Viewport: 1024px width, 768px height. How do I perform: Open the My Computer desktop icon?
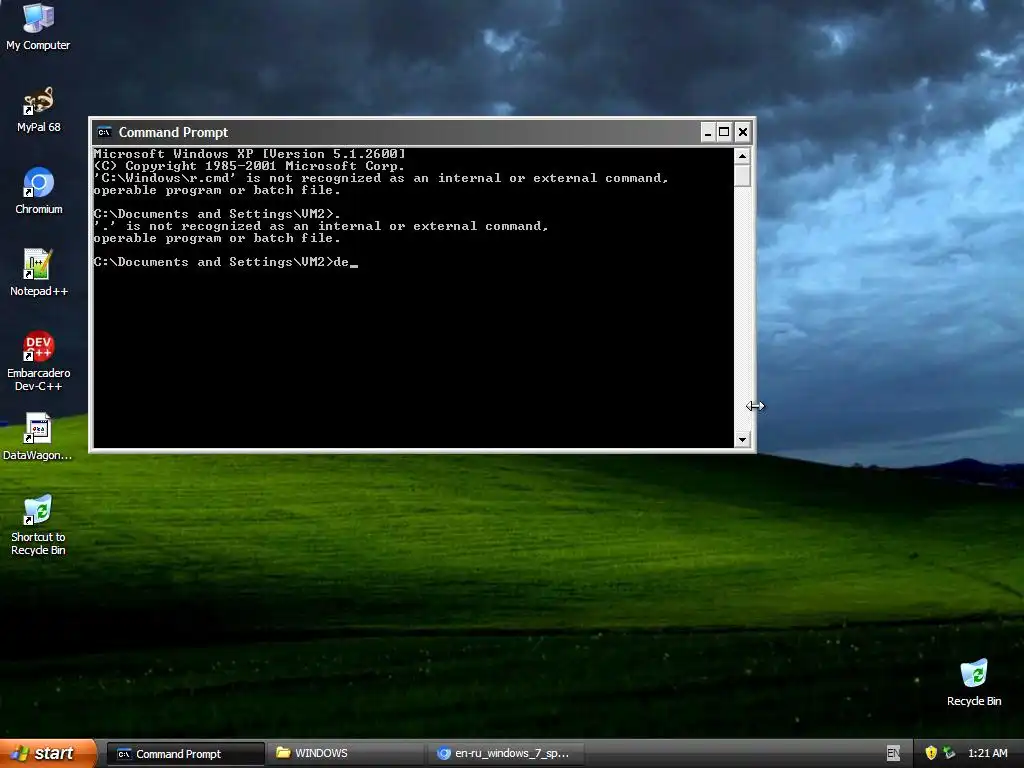coord(38,26)
